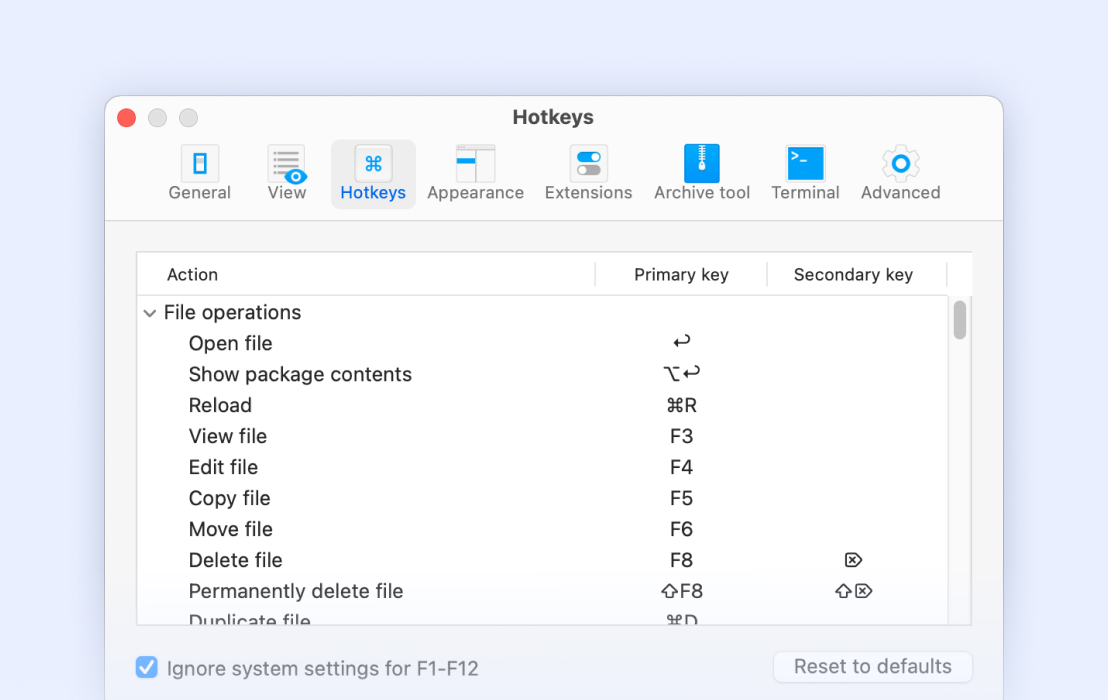This screenshot has width=1108, height=700.
Task: Select the Delete file hotkey row
Action: [400, 560]
